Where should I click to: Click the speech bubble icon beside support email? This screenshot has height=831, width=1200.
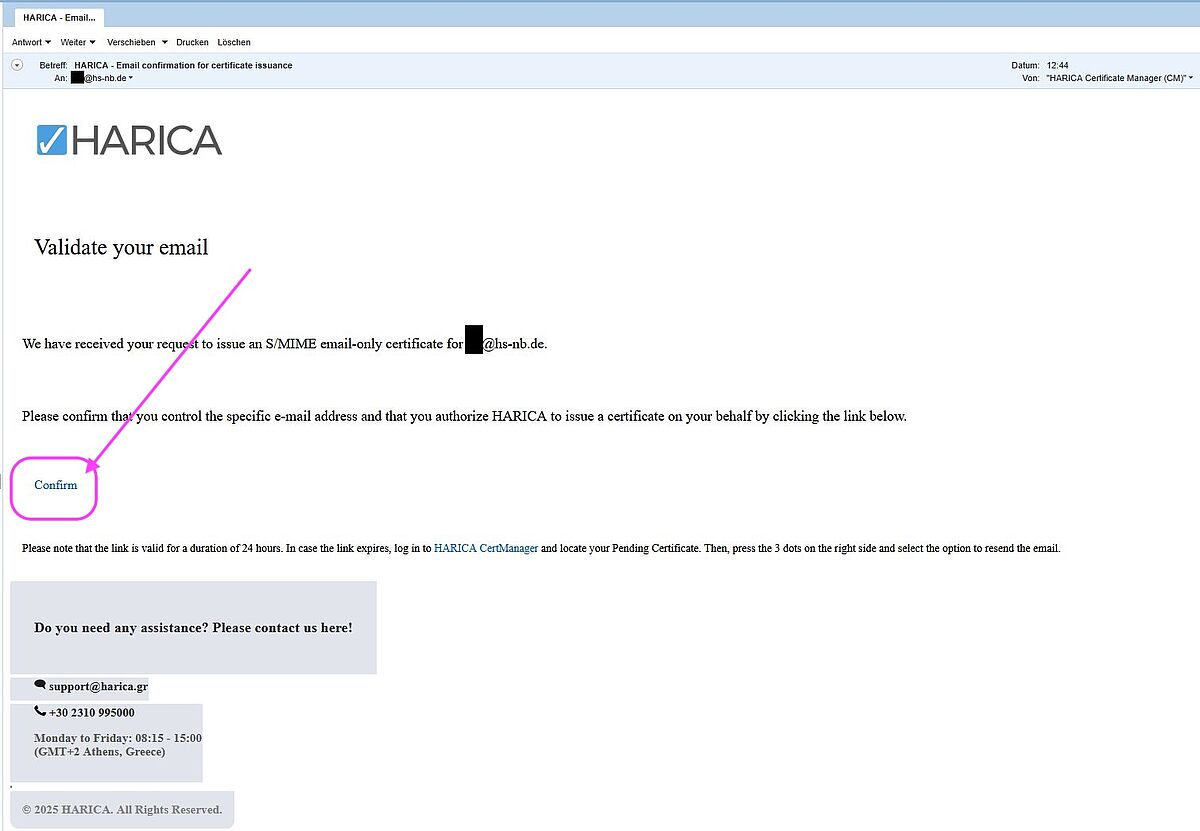point(40,685)
